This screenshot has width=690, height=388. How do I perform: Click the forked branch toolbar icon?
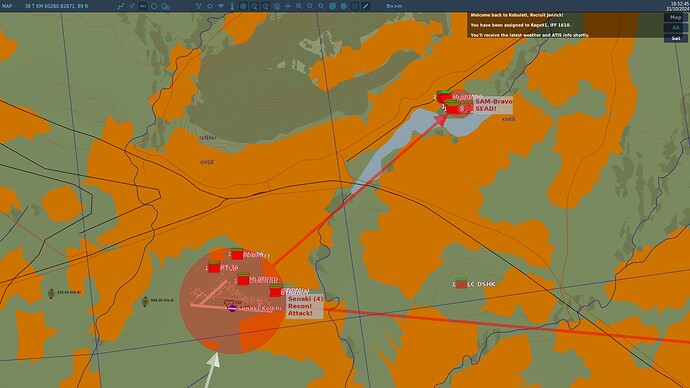[198, 6]
